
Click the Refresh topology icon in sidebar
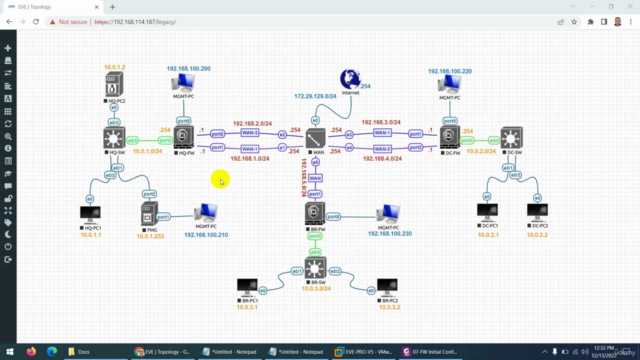point(8,124)
